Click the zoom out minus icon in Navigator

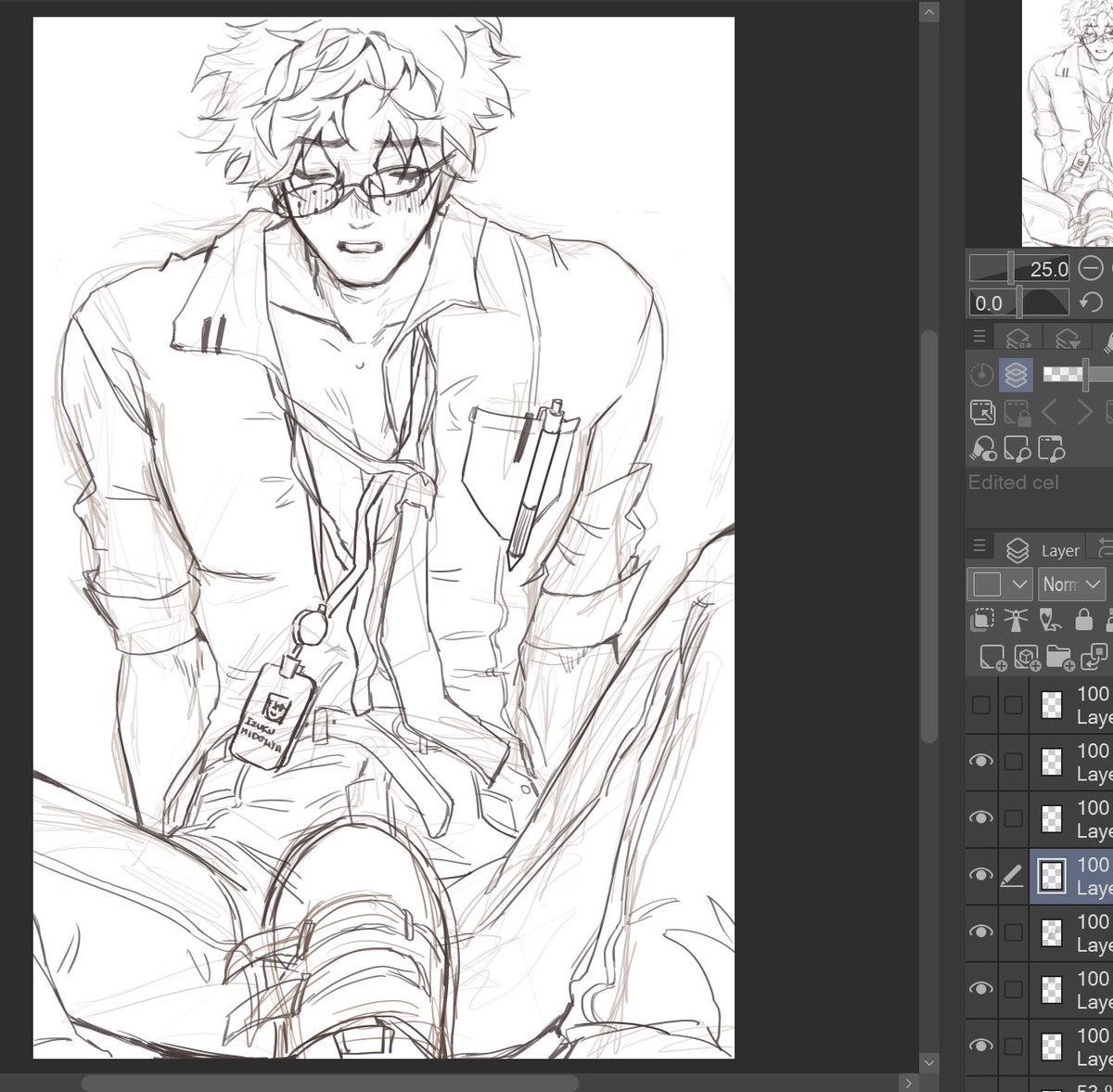(1091, 268)
